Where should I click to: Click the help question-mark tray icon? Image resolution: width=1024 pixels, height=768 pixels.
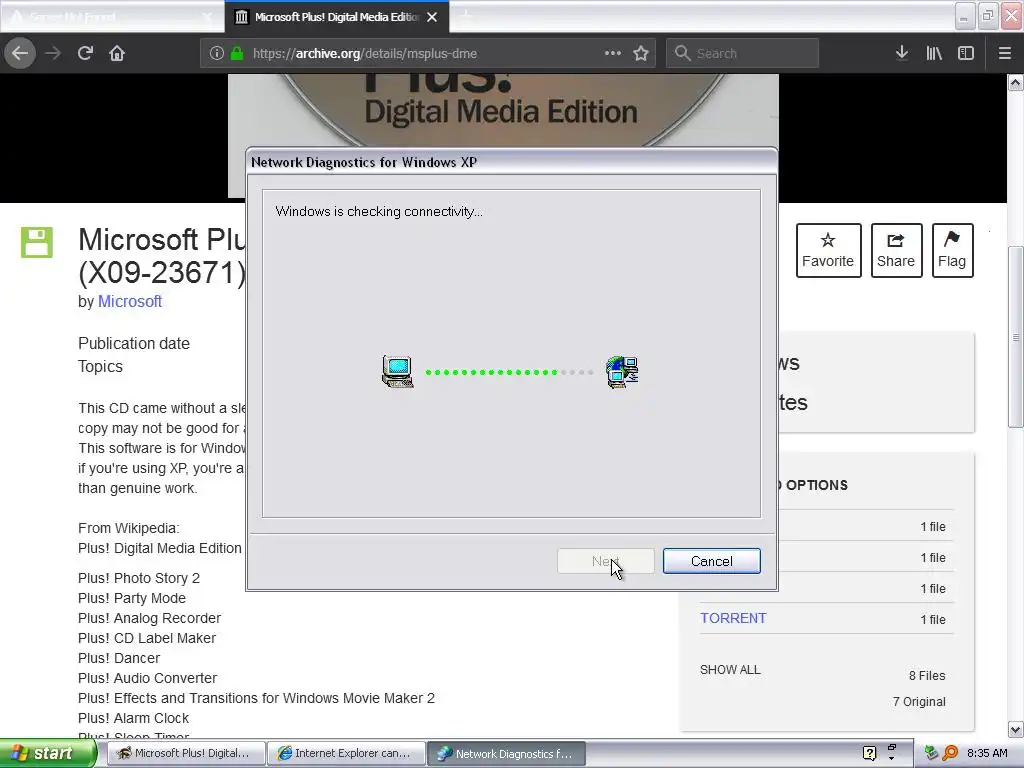coord(869,753)
